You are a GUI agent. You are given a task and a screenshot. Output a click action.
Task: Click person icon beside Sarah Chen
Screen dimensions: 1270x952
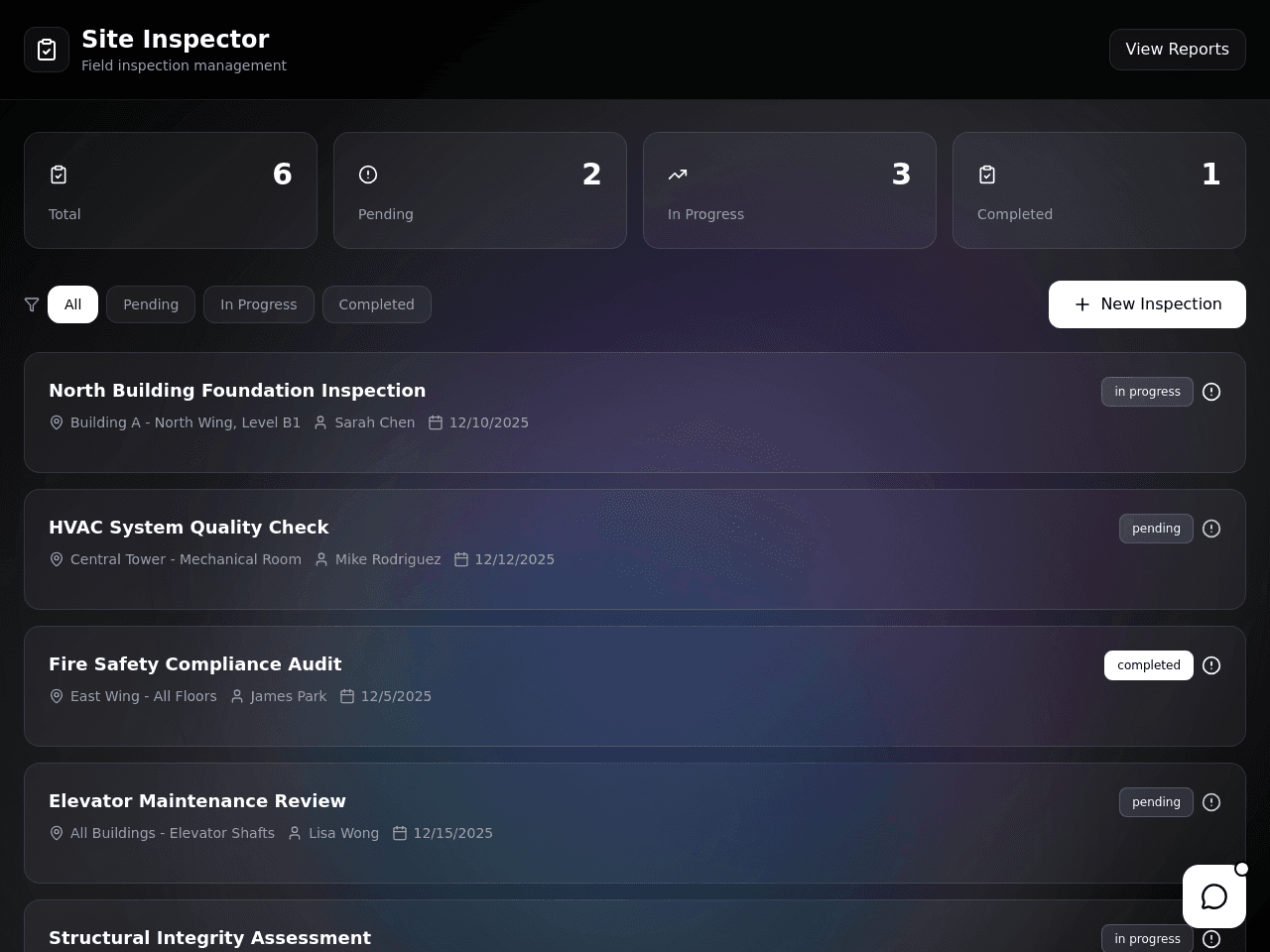(320, 422)
